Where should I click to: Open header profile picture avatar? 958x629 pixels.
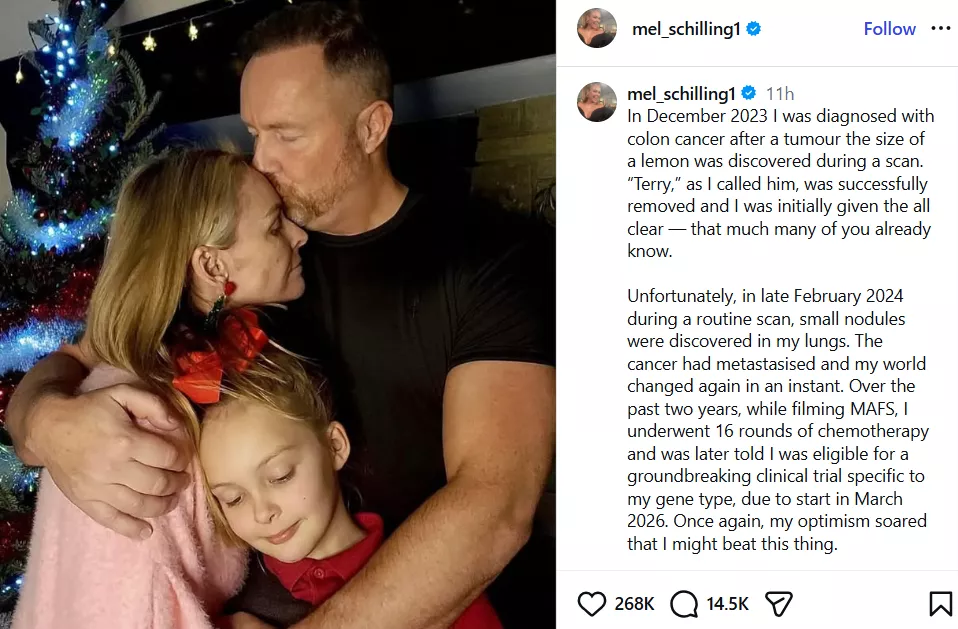tap(597, 28)
